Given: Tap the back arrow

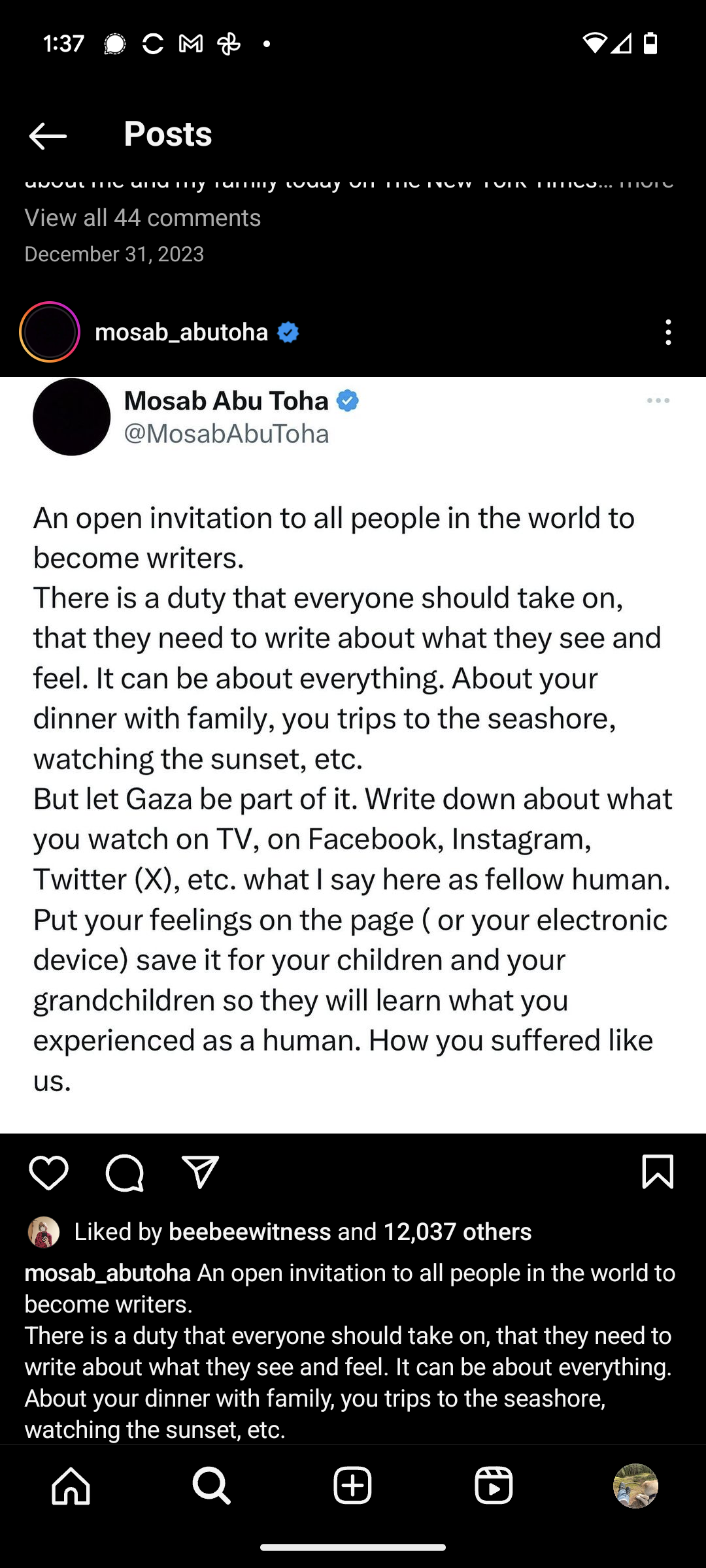Looking at the screenshot, I should (x=48, y=135).
